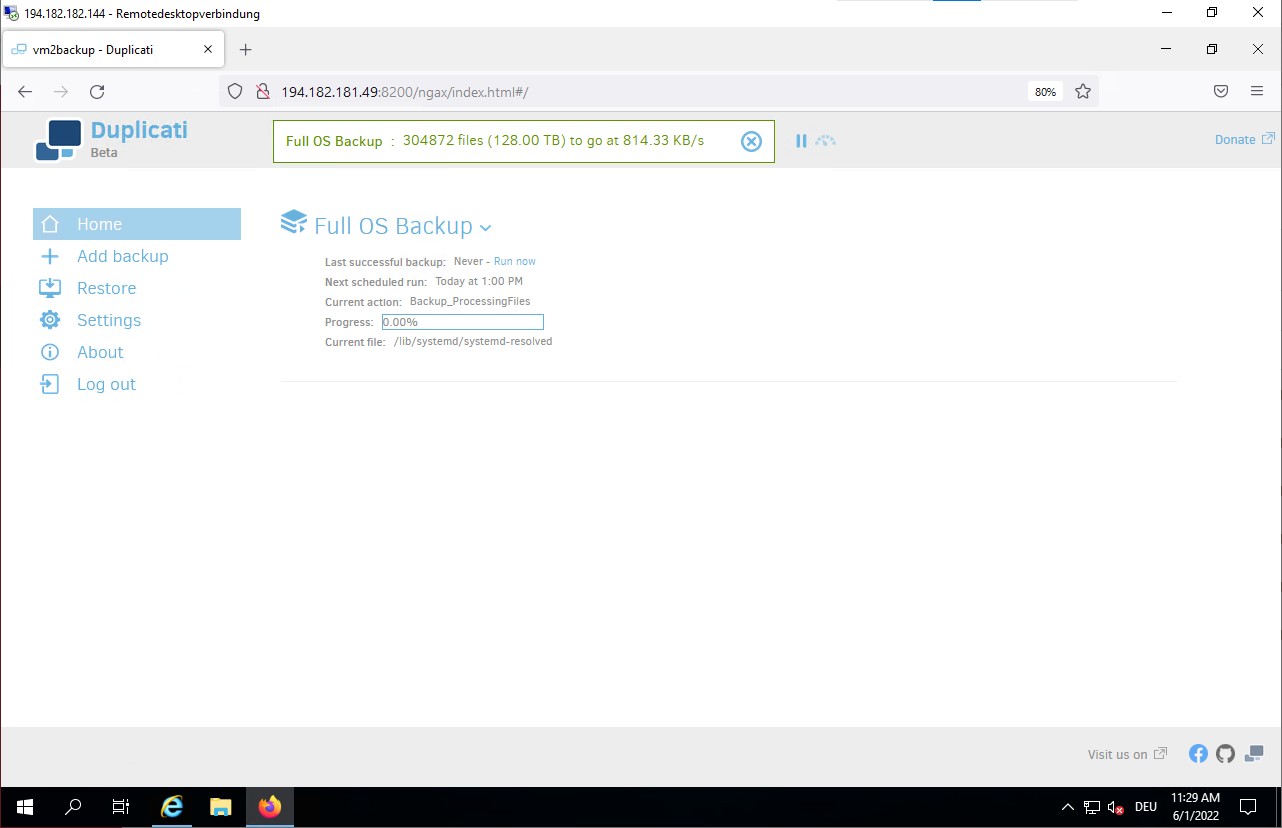Open Duplicati Facebook page icon
Image resolution: width=1282 pixels, height=828 pixels.
(1198, 754)
